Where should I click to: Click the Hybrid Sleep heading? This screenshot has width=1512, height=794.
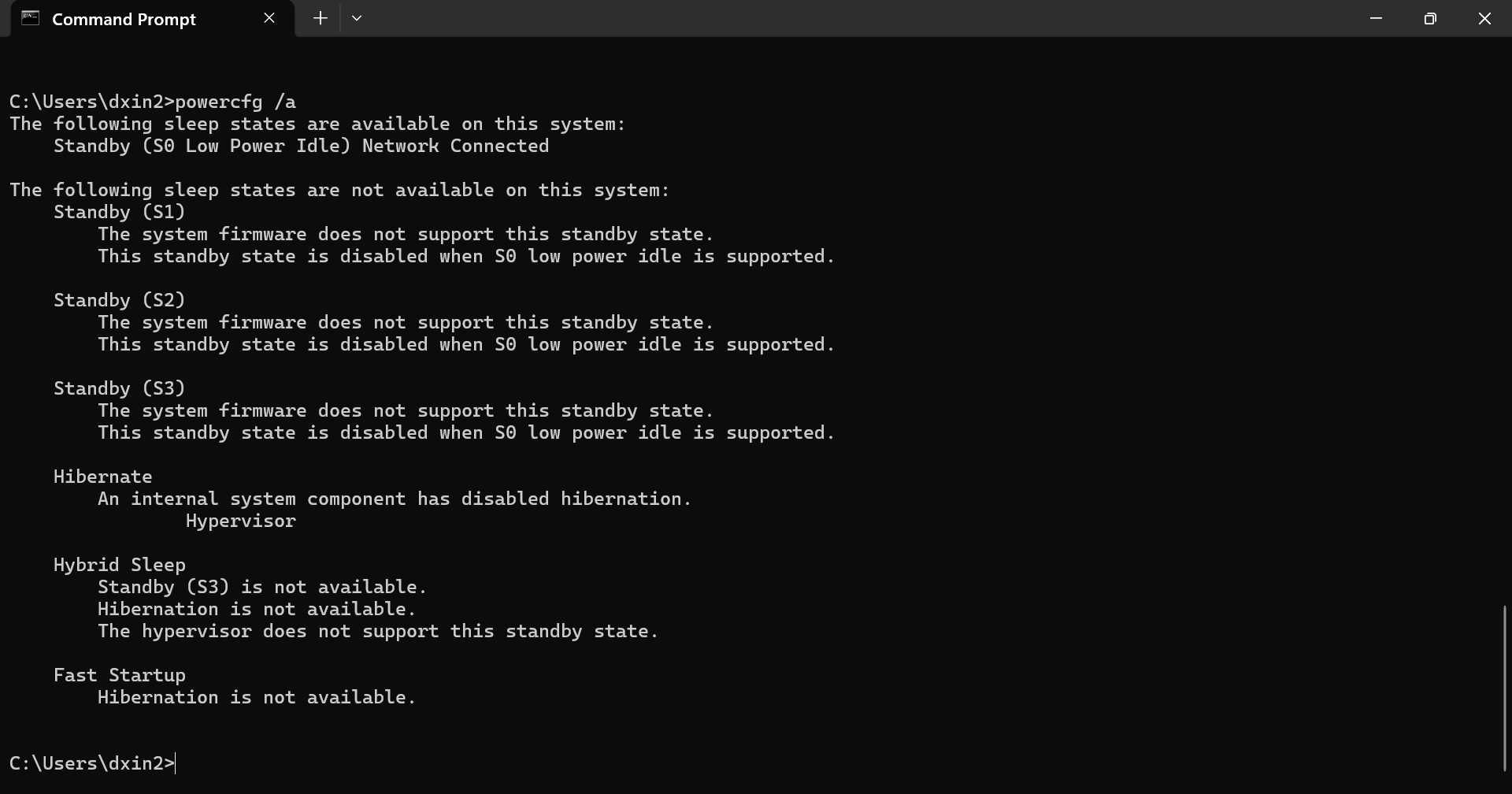tap(120, 565)
